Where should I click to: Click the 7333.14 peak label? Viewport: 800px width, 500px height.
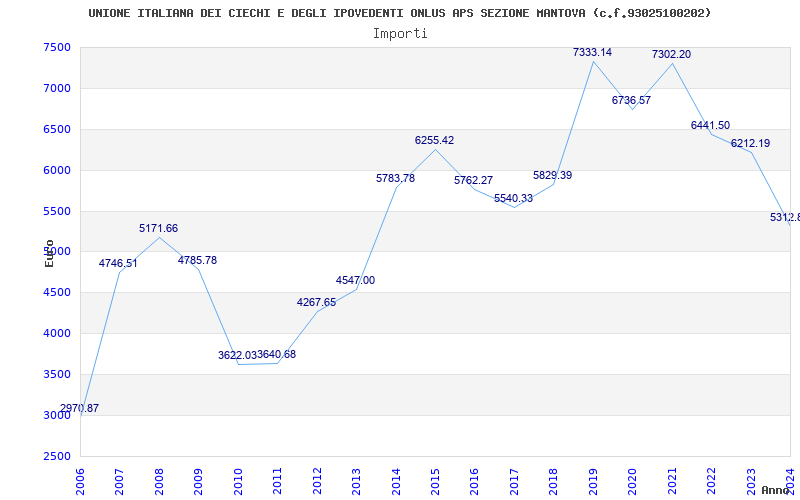[592, 53]
